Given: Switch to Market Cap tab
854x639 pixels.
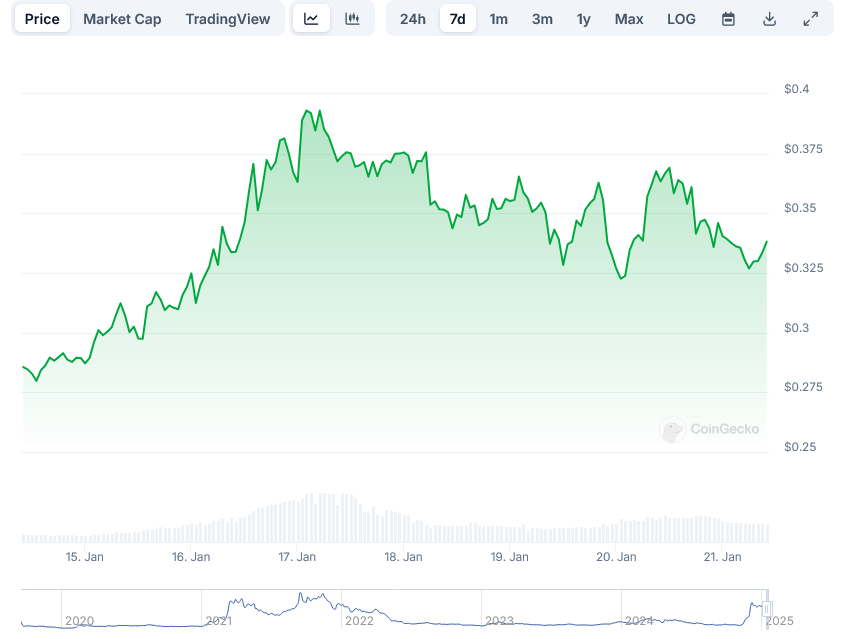Looking at the screenshot, I should pos(122,19).
